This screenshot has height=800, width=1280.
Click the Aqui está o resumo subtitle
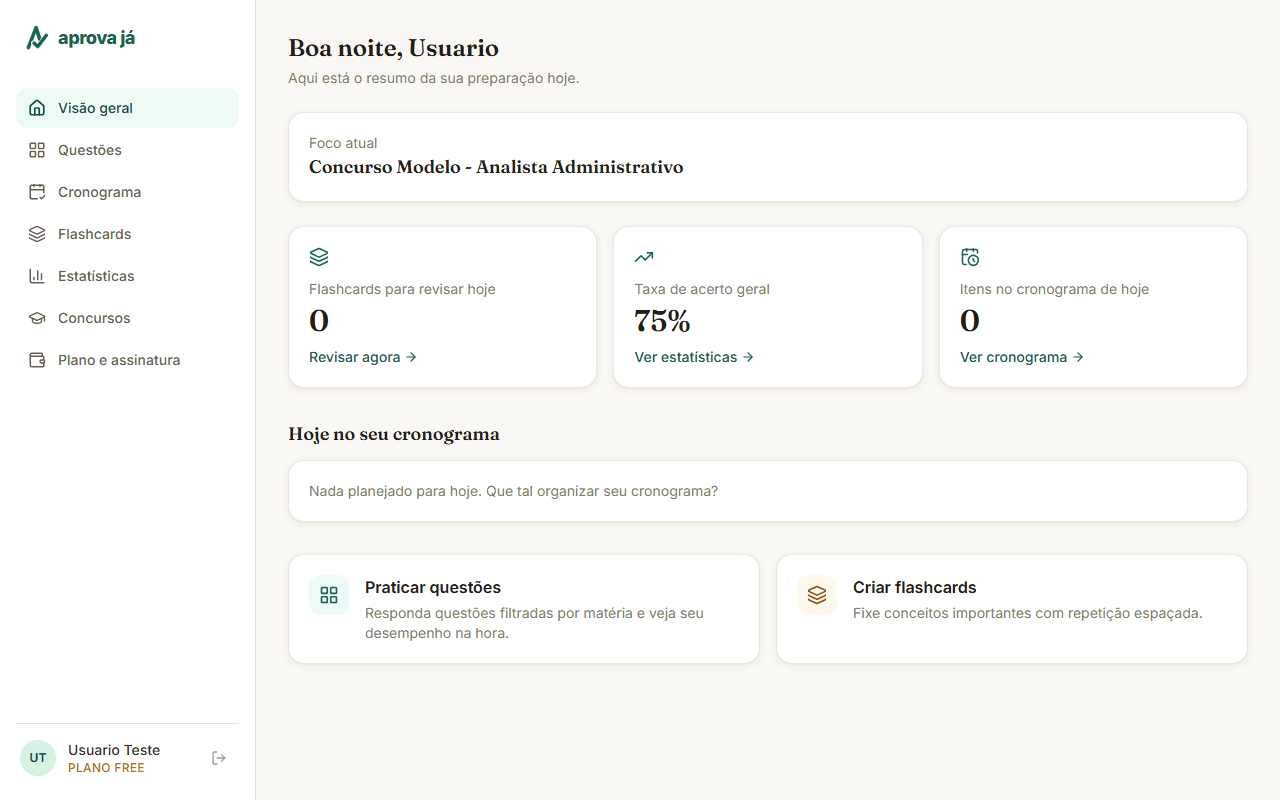(434, 78)
